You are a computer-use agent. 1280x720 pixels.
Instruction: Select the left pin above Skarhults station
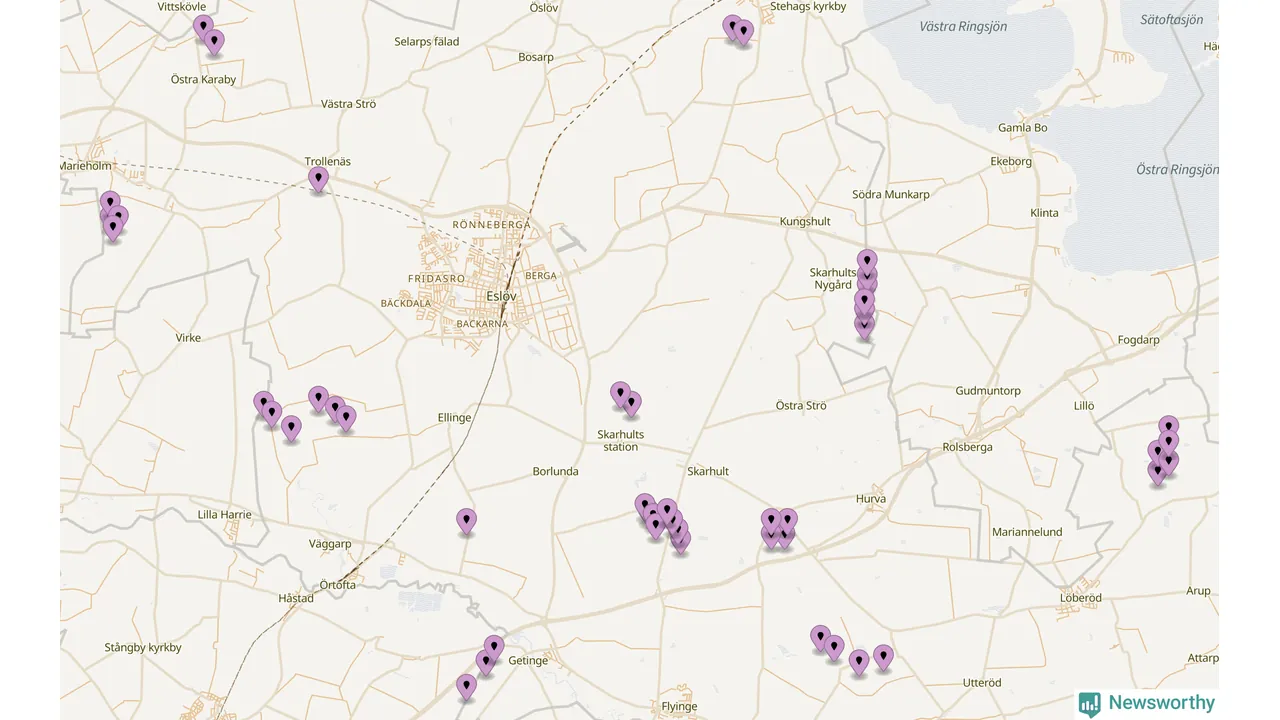[620, 394]
